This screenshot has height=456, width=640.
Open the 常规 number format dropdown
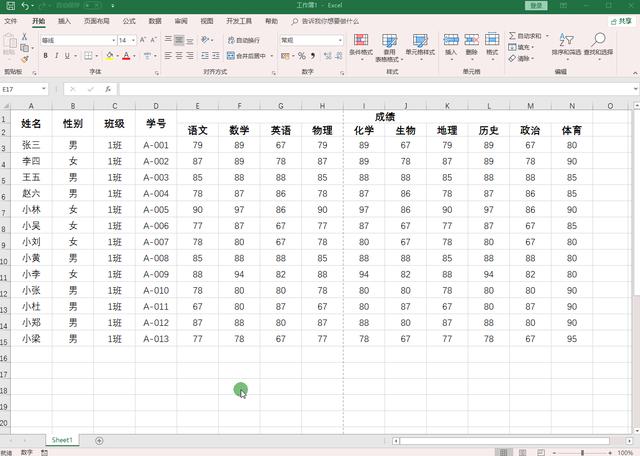tap(340, 40)
